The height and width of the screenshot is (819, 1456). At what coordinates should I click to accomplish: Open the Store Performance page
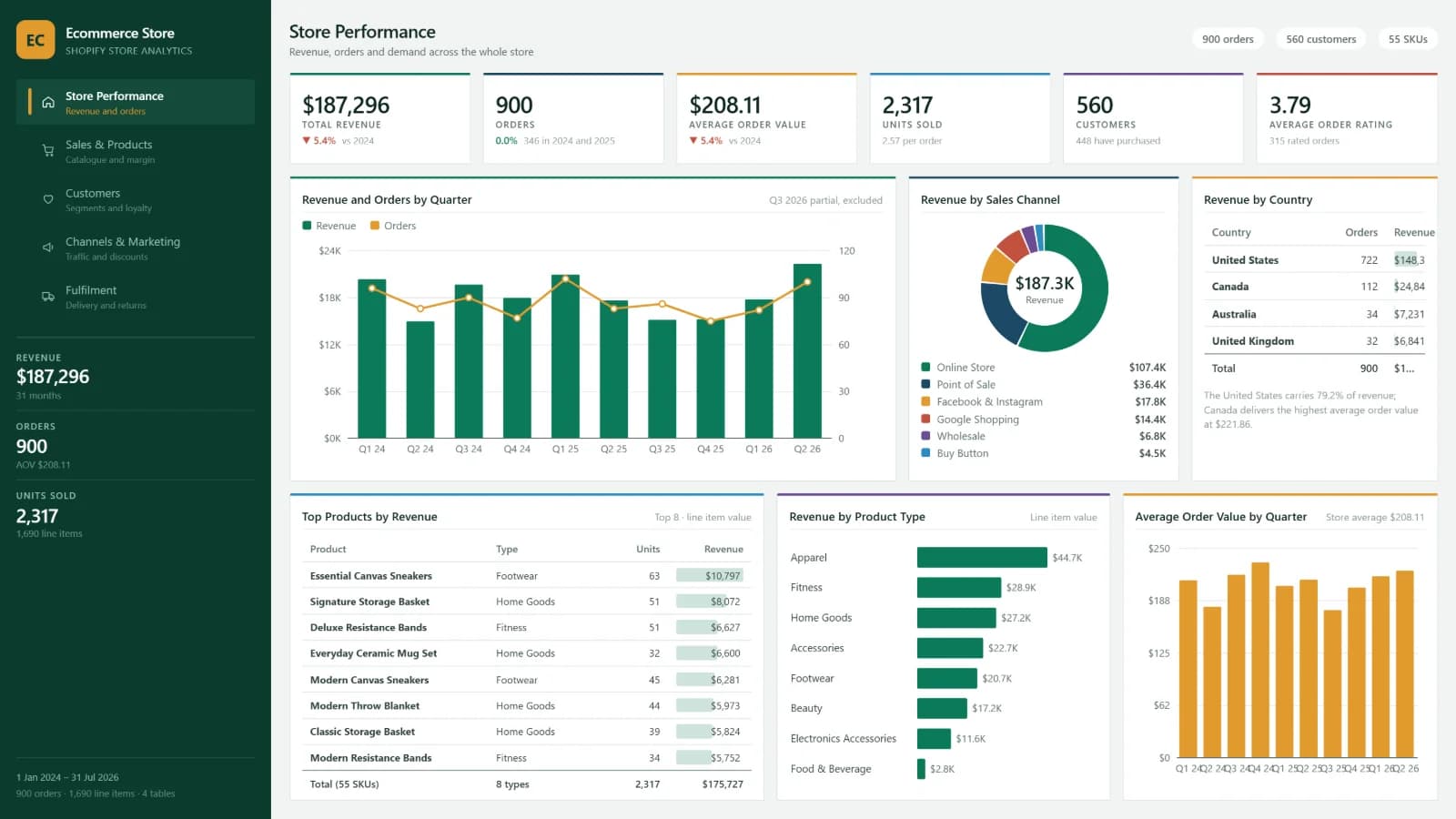click(136, 102)
